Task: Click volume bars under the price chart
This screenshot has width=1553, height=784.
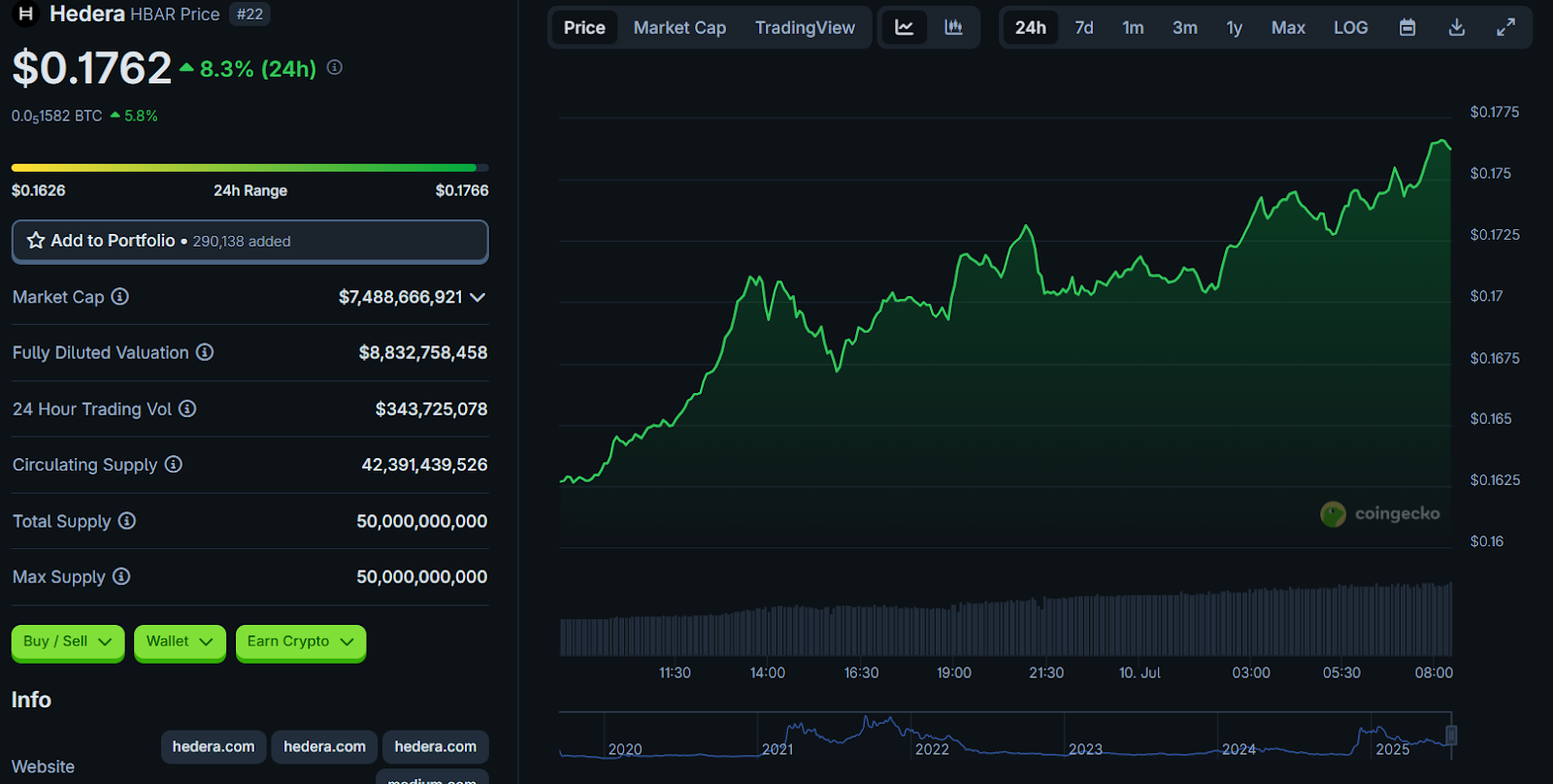Action: pos(1006,621)
